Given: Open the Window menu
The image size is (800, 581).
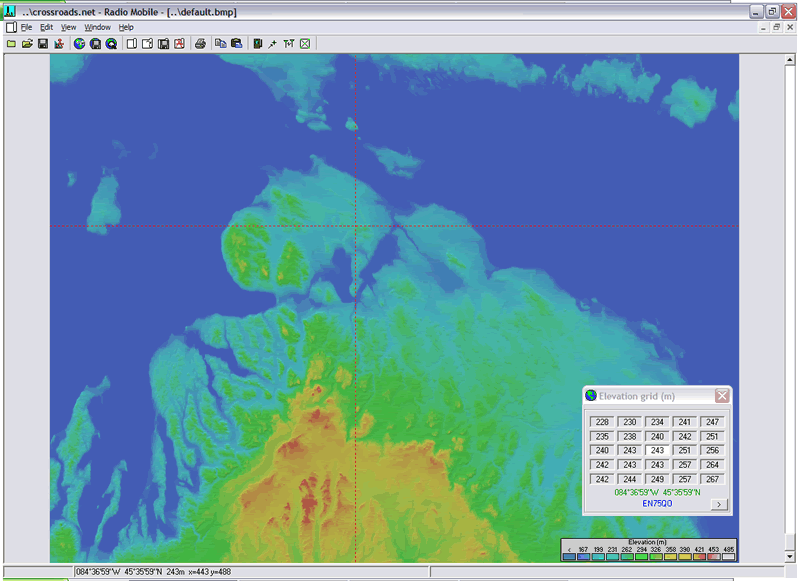Looking at the screenshot, I should pos(97,27).
